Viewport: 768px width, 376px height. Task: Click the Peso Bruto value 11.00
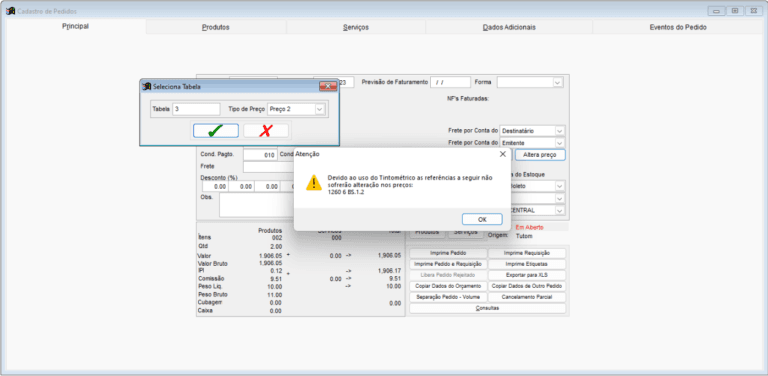click(275, 295)
